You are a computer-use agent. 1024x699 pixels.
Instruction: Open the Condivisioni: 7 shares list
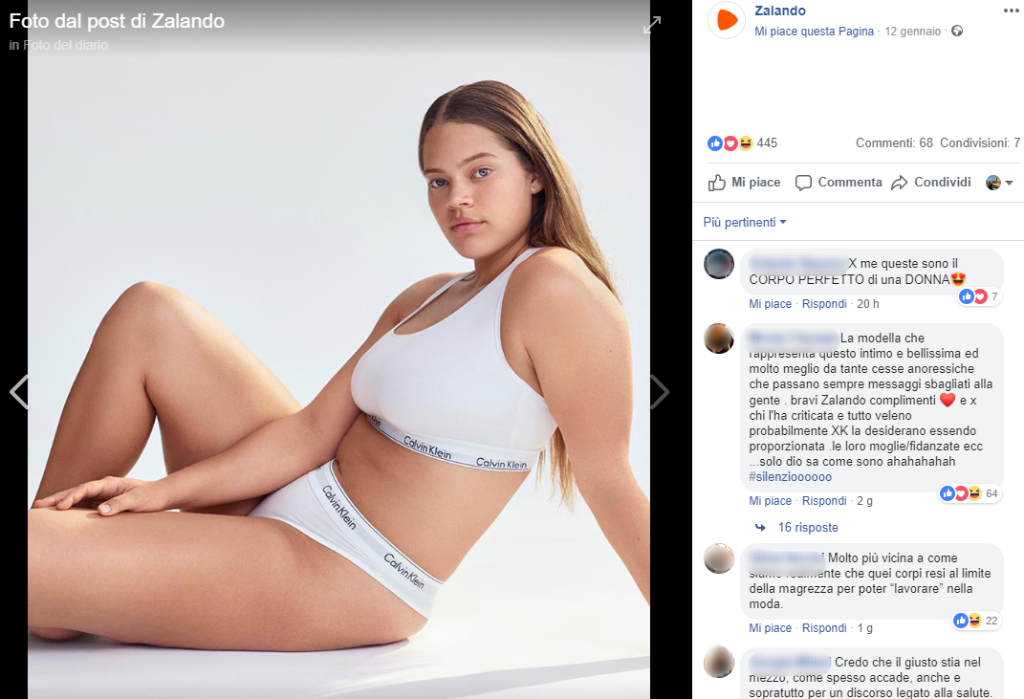(x=980, y=143)
